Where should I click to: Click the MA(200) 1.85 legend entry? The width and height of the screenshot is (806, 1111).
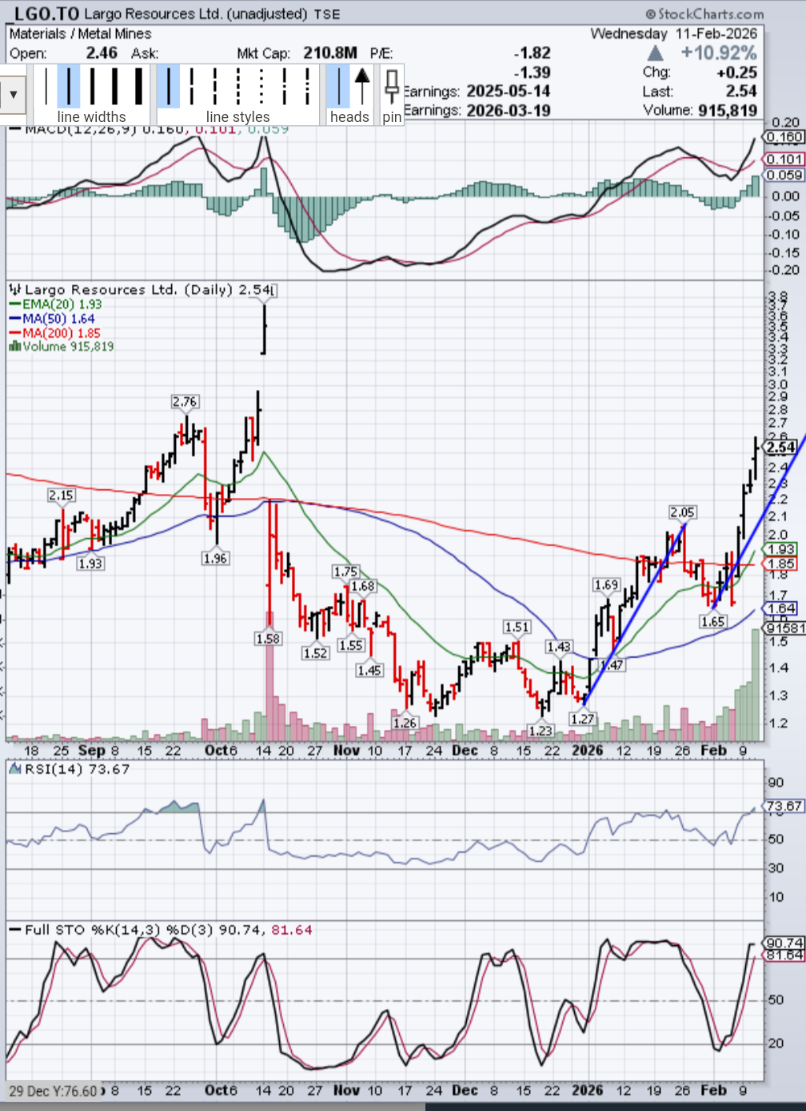click(x=55, y=333)
